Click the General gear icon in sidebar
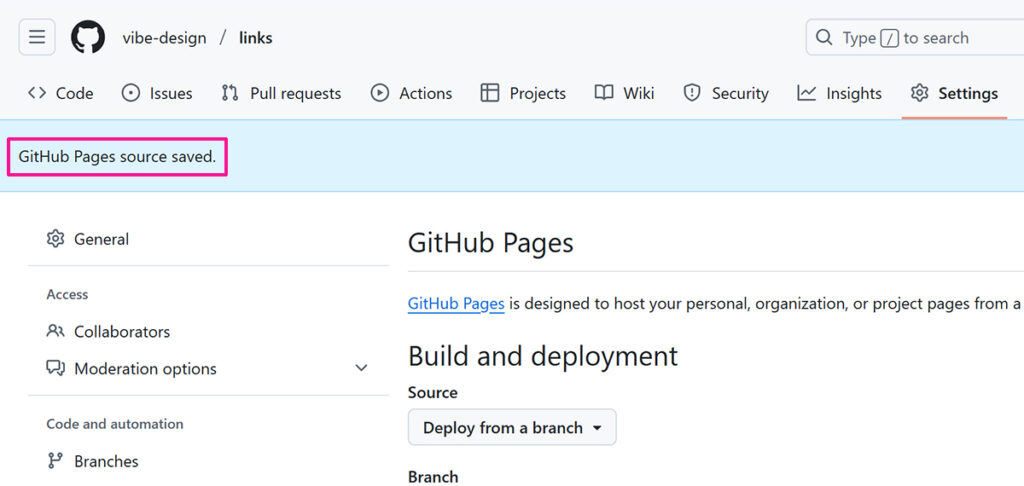This screenshot has width=1024, height=486. (x=56, y=239)
